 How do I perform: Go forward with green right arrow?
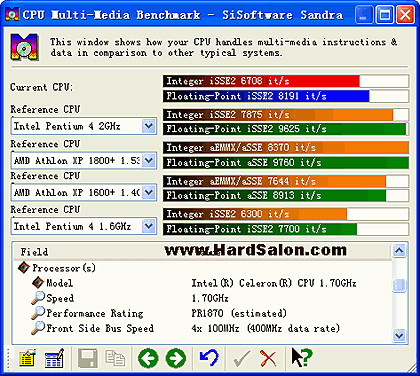[x=176, y=358]
